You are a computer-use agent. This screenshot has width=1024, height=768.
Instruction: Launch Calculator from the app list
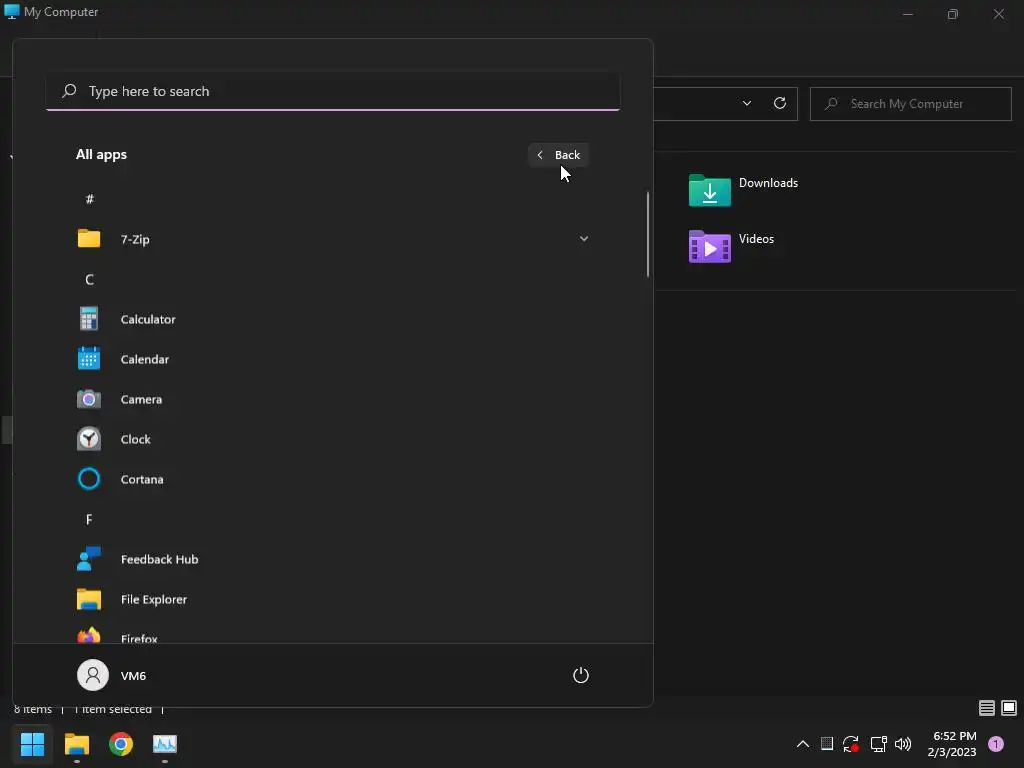coord(333,319)
